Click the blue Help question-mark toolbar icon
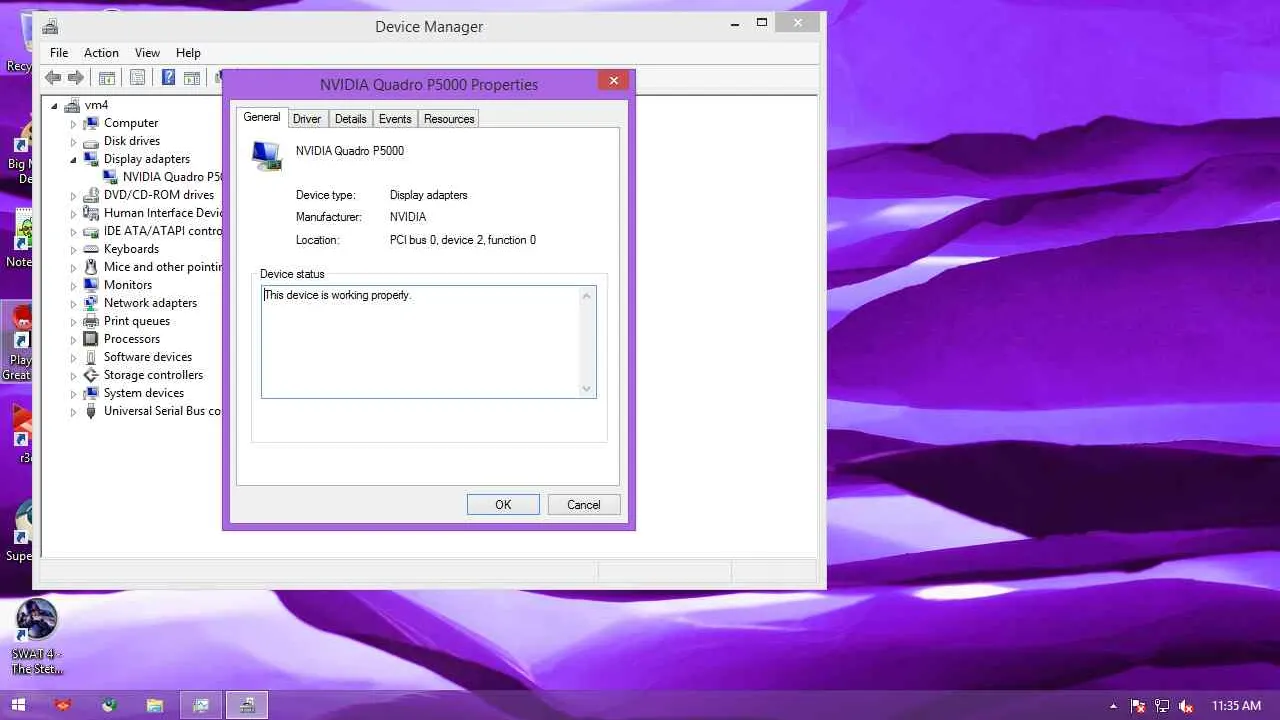 tap(168, 78)
